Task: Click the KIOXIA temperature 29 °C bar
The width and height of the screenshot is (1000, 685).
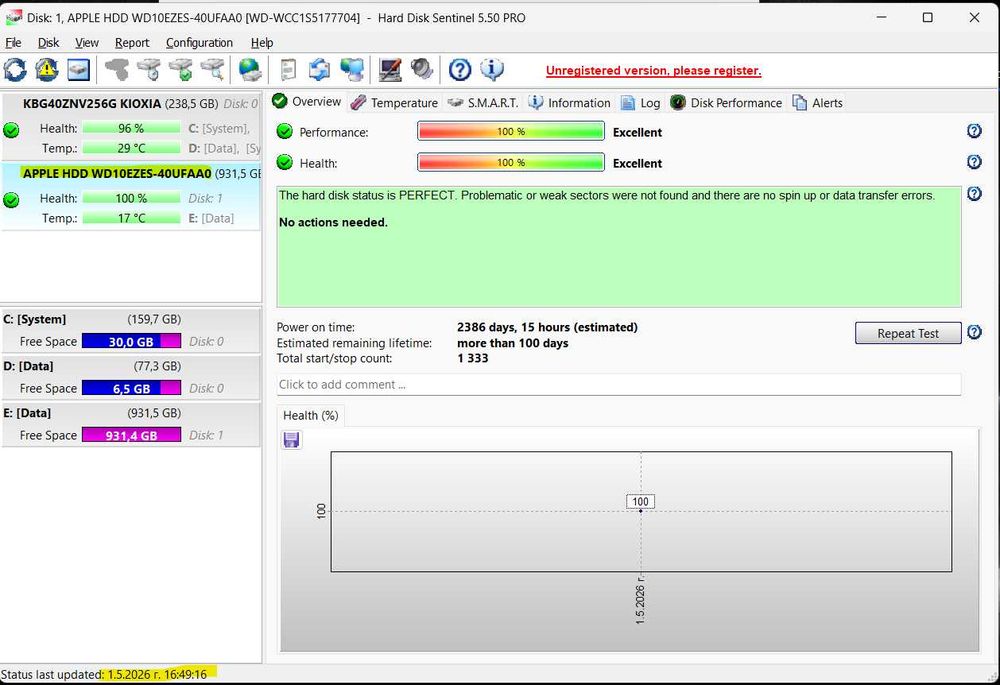Action: point(131,148)
